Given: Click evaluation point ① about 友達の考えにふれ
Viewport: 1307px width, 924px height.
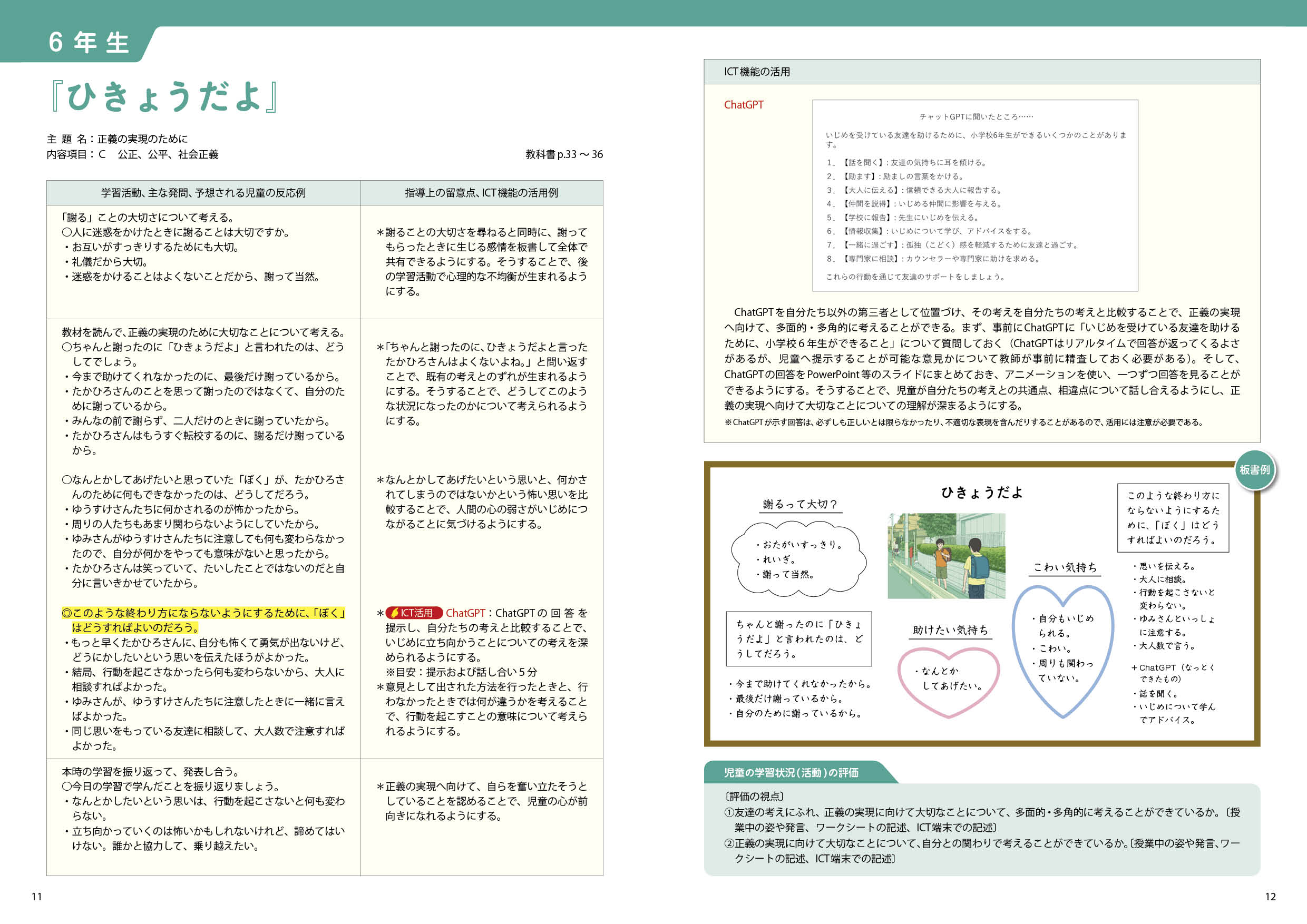Looking at the screenshot, I should click(x=981, y=820).
